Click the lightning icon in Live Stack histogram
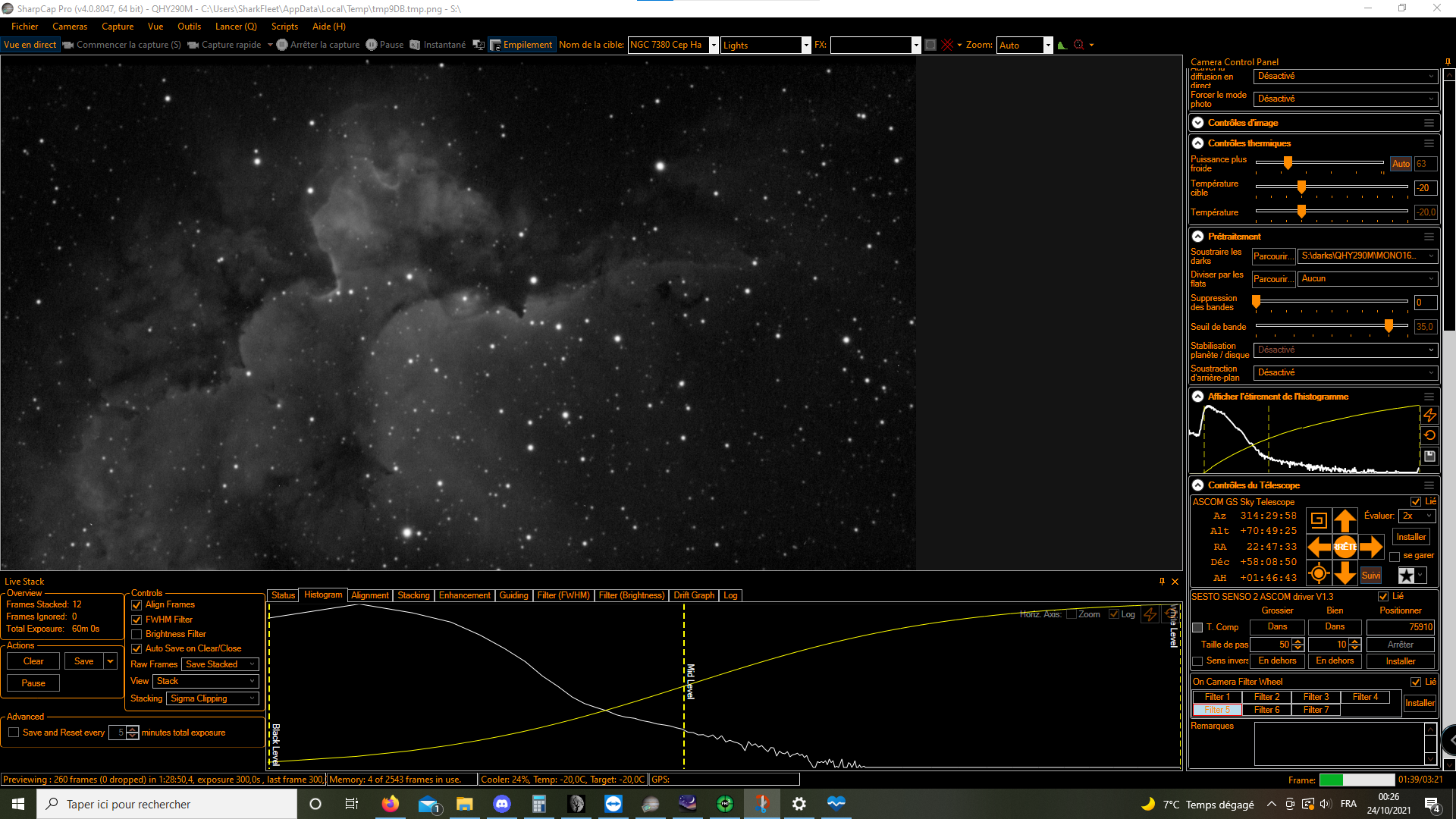1456x819 pixels. tap(1150, 614)
